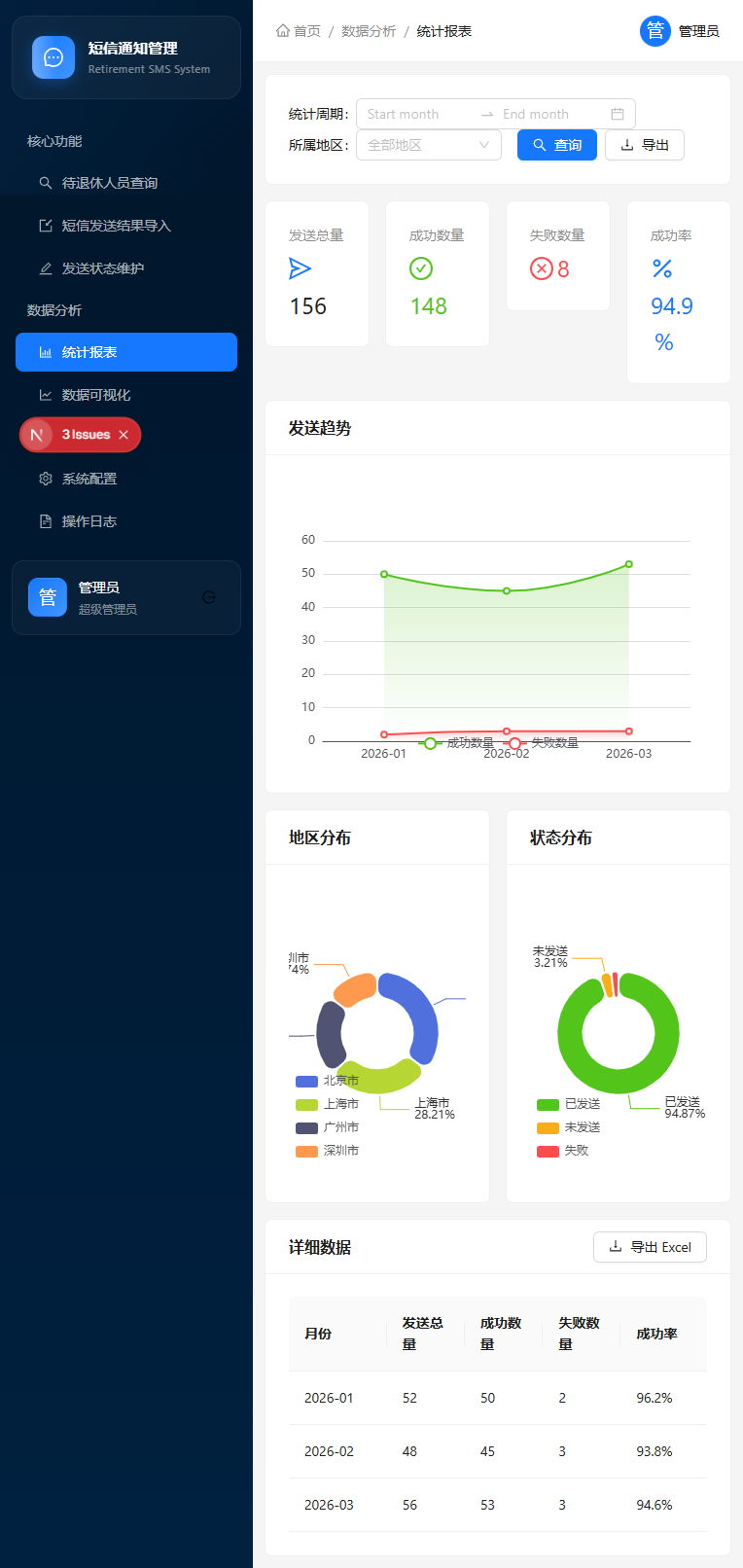This screenshot has height=1568, width=743.
Task: Click the Start month input field
Action: point(414,114)
